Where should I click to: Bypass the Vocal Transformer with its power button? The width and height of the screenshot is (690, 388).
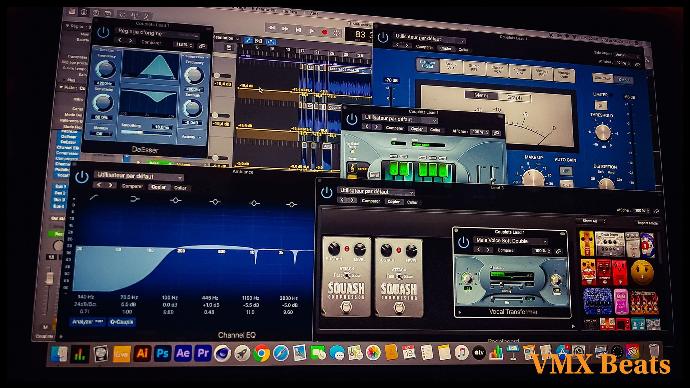pos(463,242)
